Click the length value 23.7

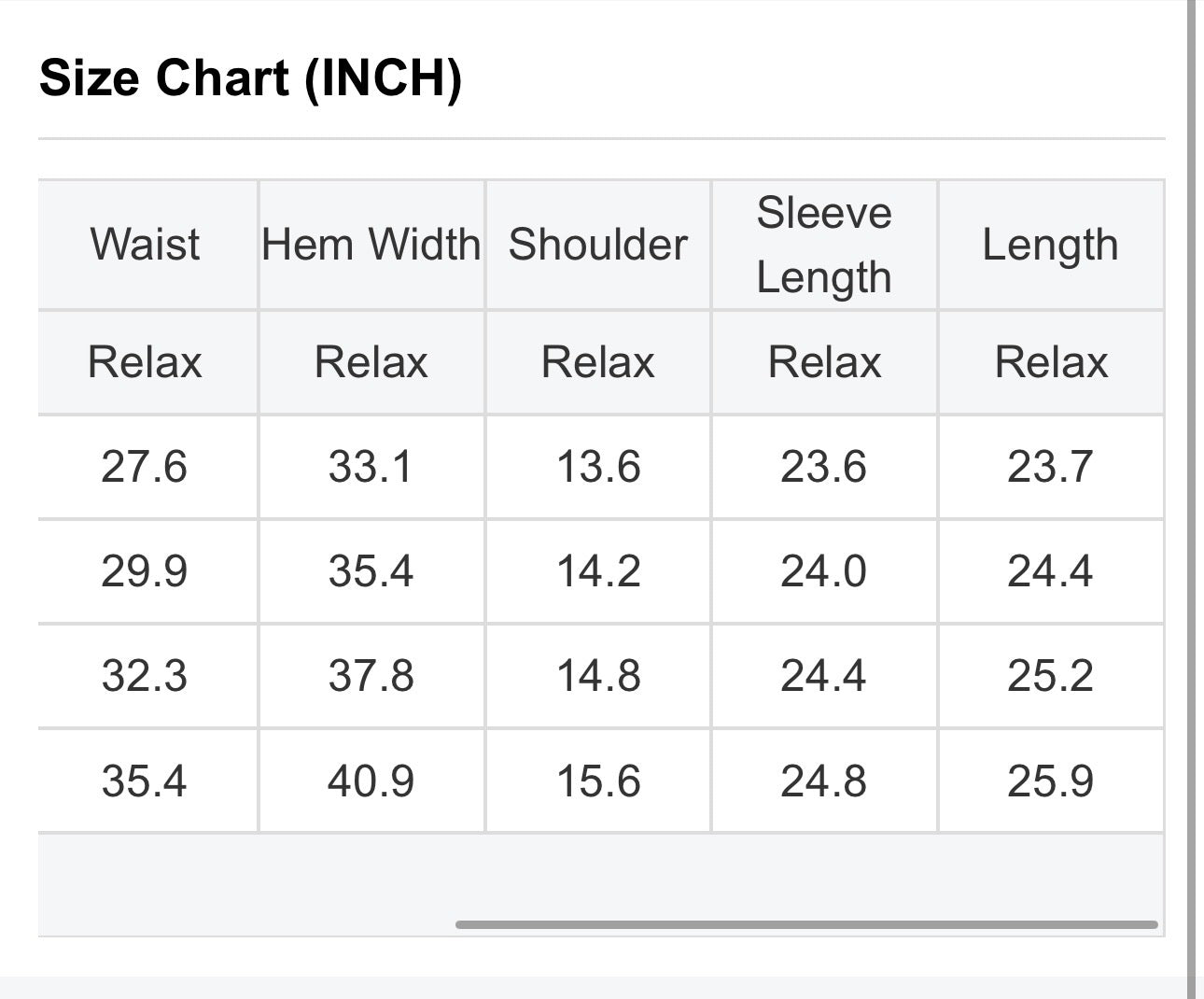(x=1051, y=467)
